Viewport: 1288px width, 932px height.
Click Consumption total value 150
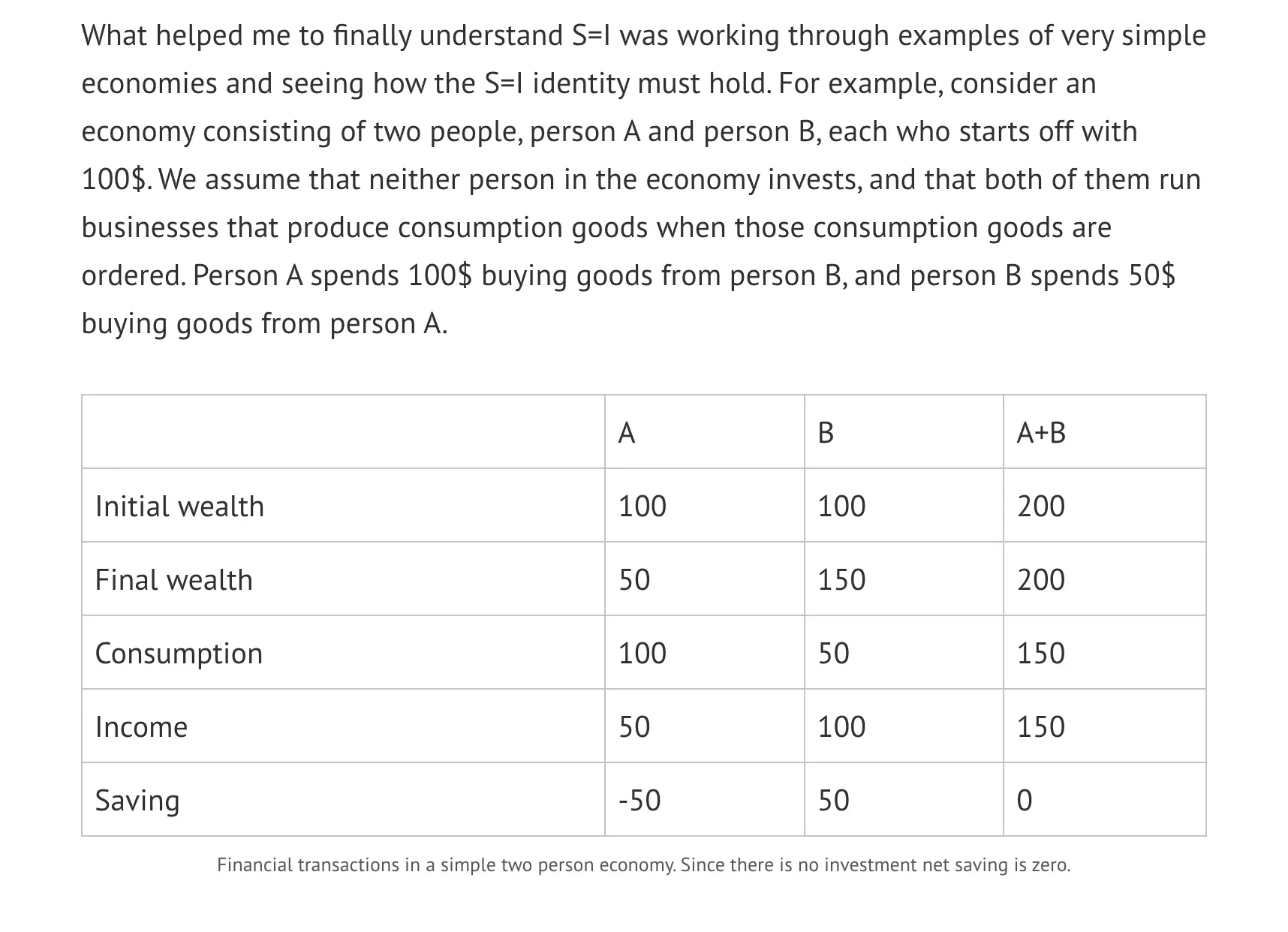click(1041, 654)
